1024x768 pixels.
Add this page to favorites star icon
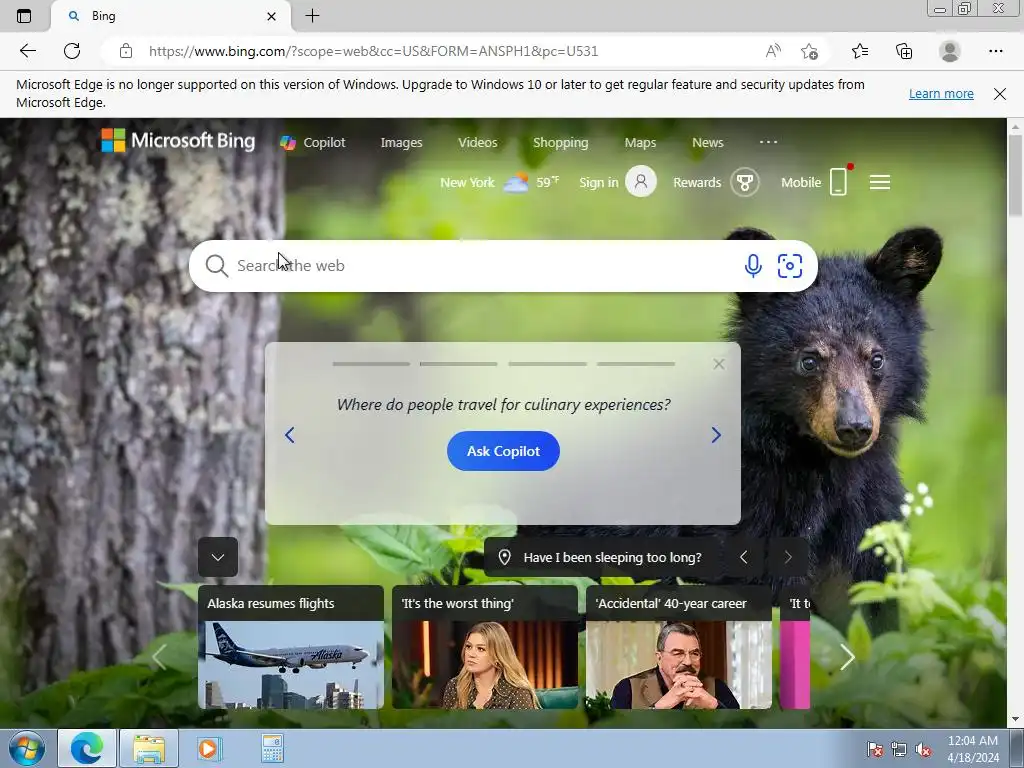tap(809, 51)
